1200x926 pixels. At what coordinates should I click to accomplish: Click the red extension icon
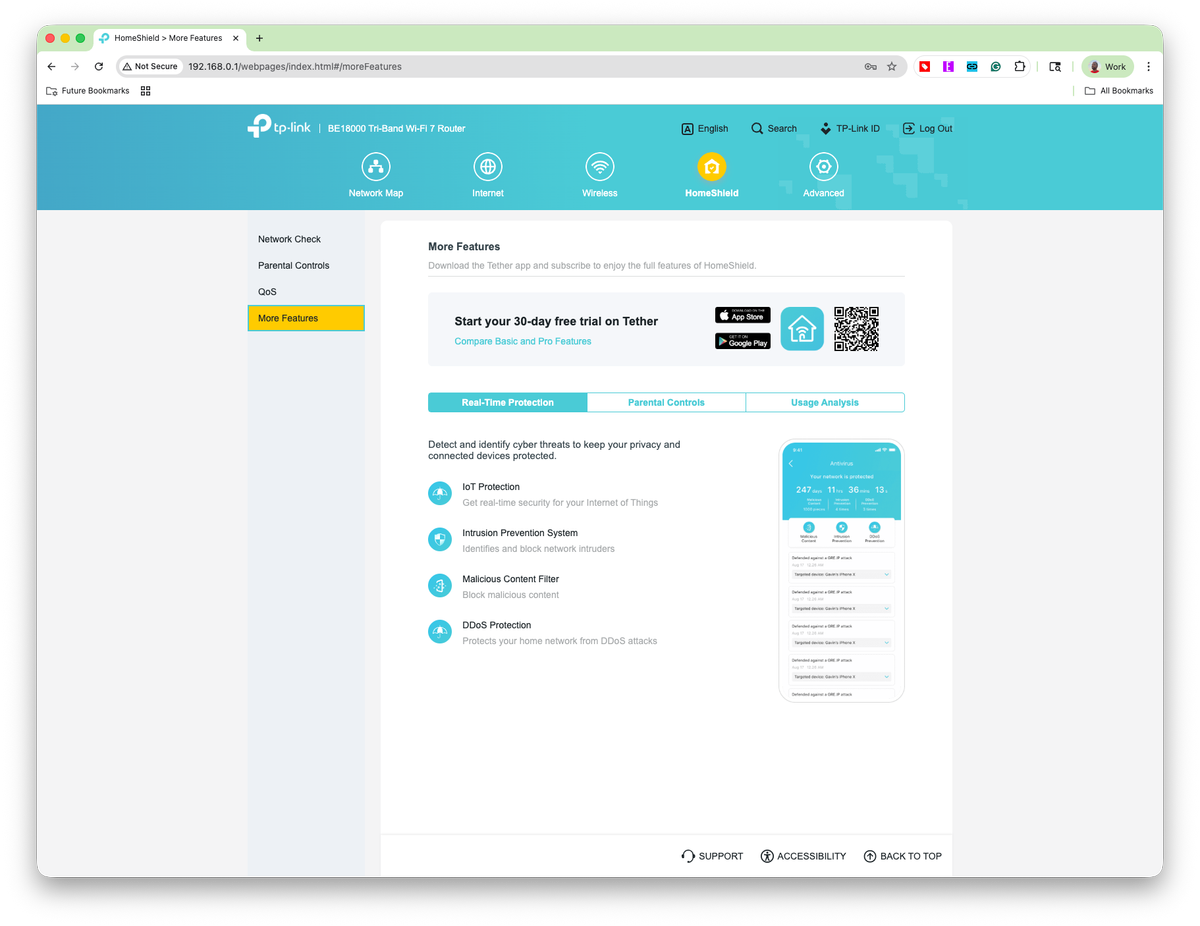[x=925, y=67]
